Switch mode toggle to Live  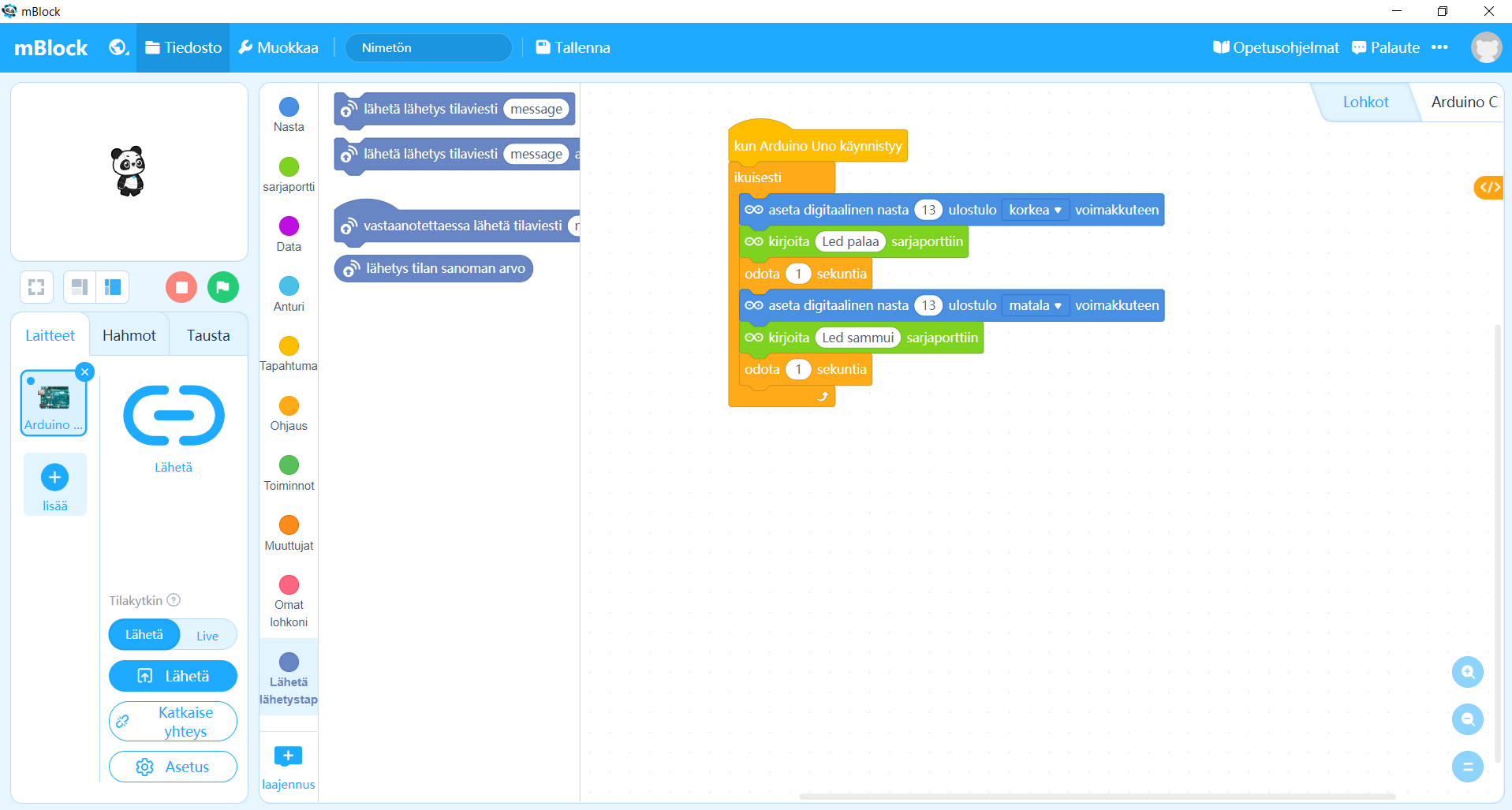(207, 636)
